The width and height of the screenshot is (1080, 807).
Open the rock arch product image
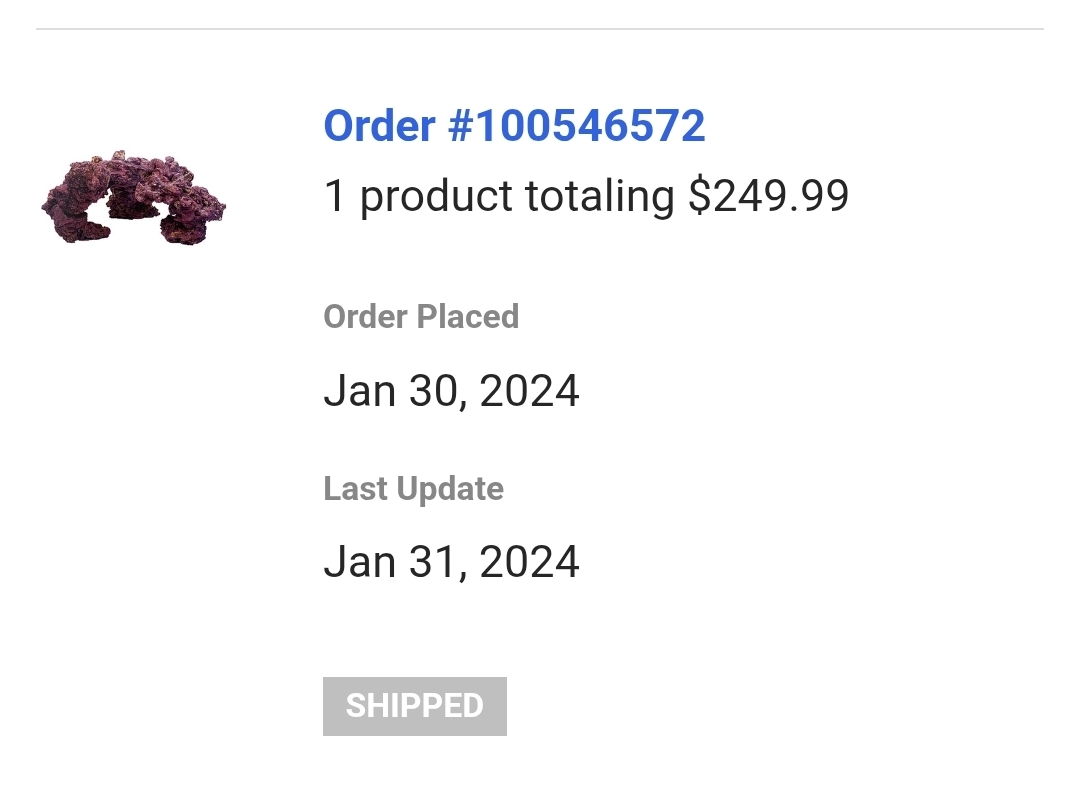133,198
